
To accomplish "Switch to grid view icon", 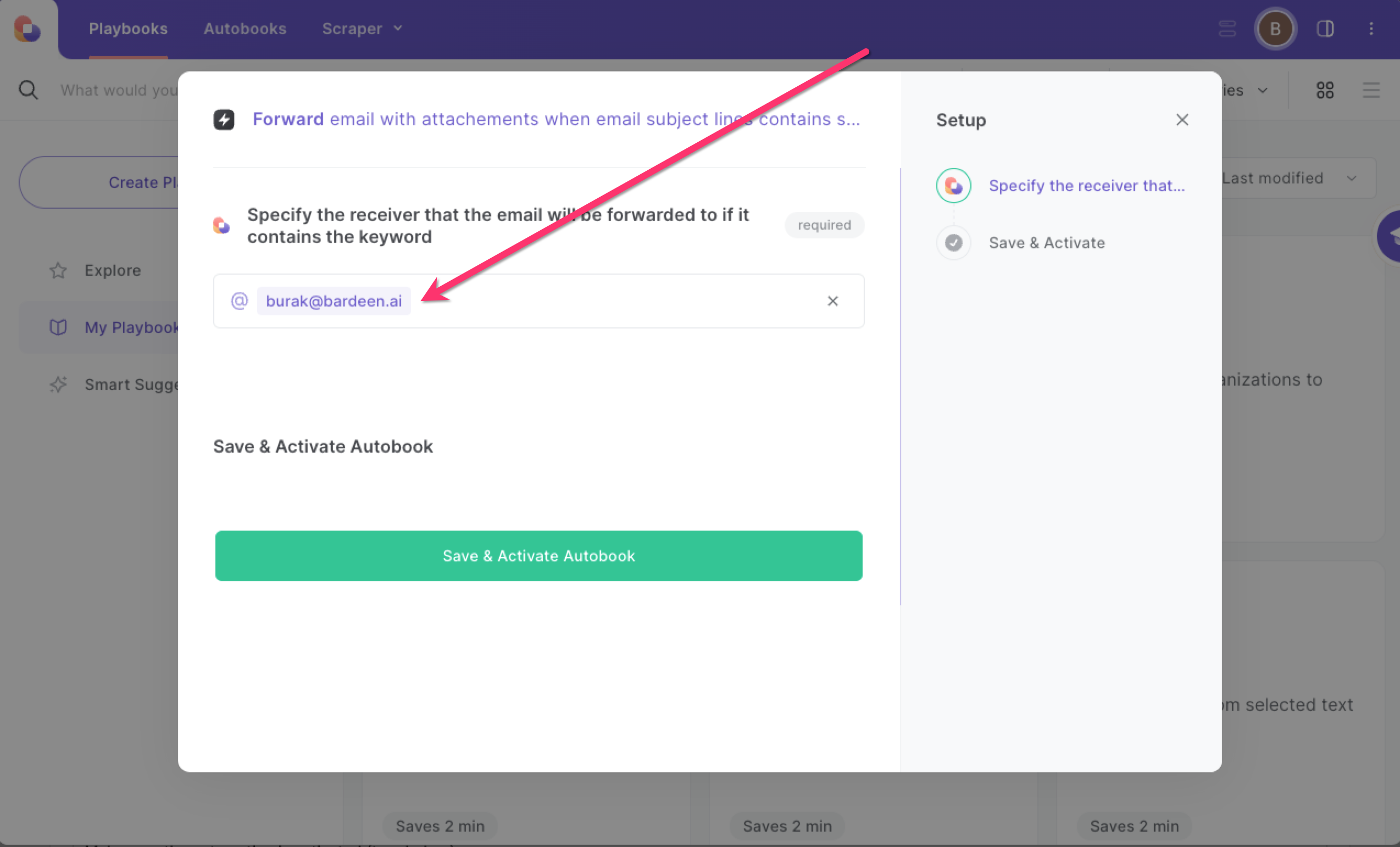I will [1325, 90].
